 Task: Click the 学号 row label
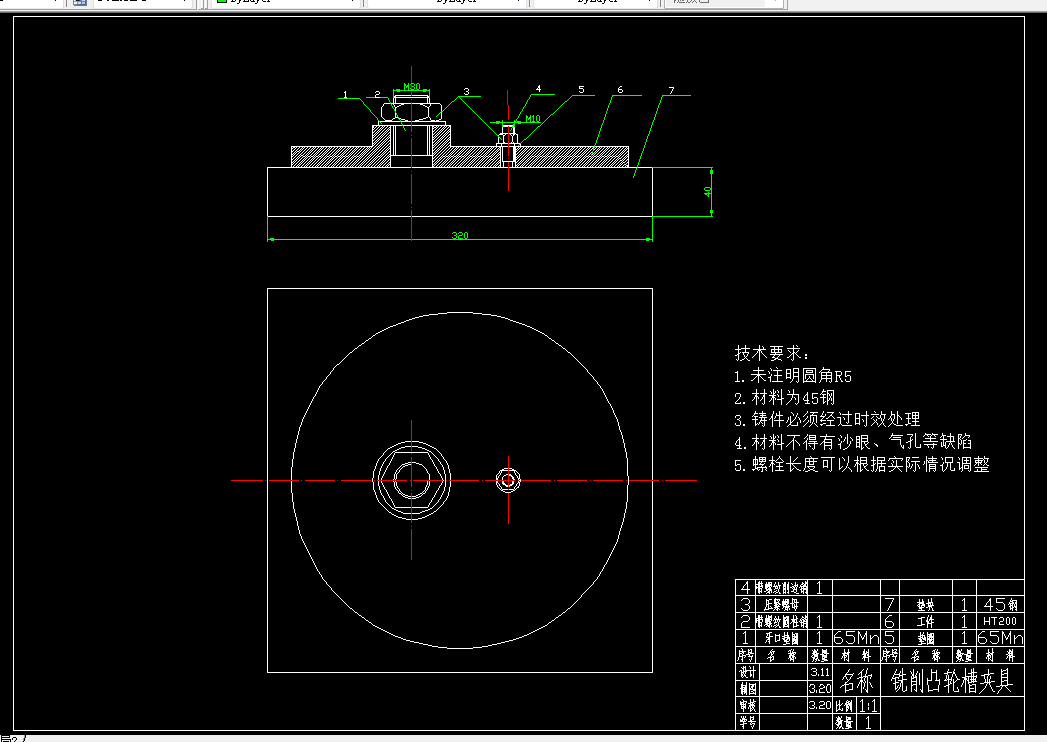748,722
